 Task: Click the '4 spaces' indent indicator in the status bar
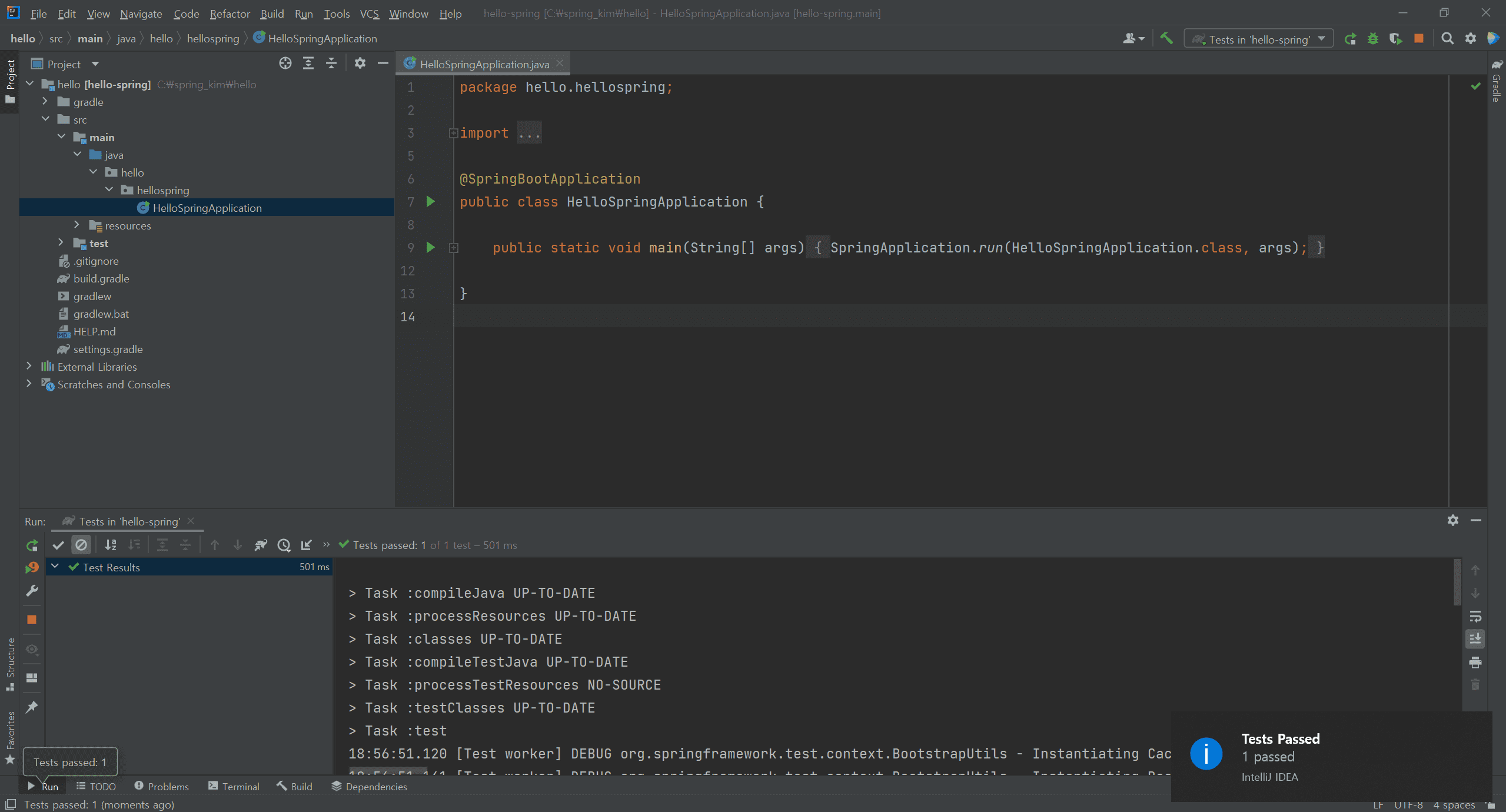coord(1454,804)
